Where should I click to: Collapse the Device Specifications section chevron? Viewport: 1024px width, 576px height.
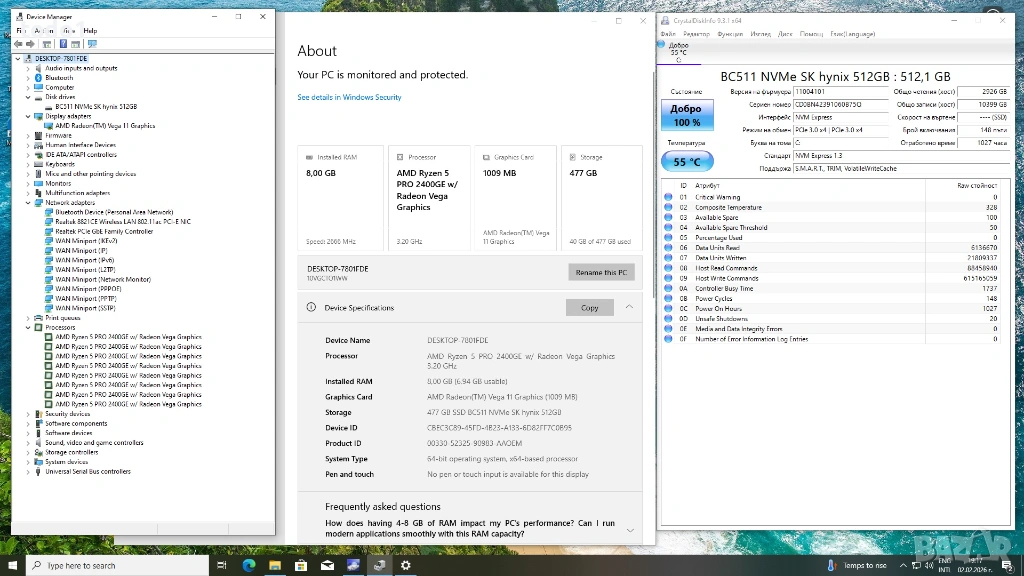pos(629,307)
